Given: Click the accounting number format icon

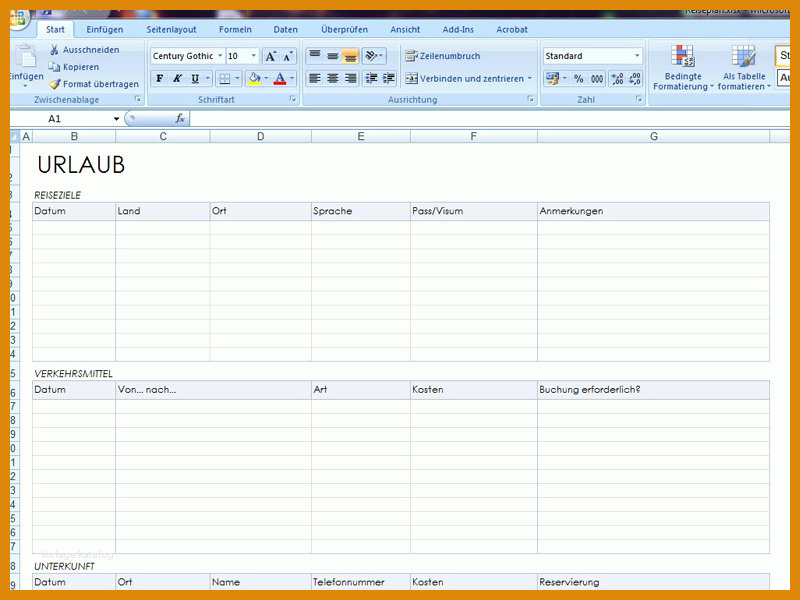Looking at the screenshot, I should click(x=552, y=79).
